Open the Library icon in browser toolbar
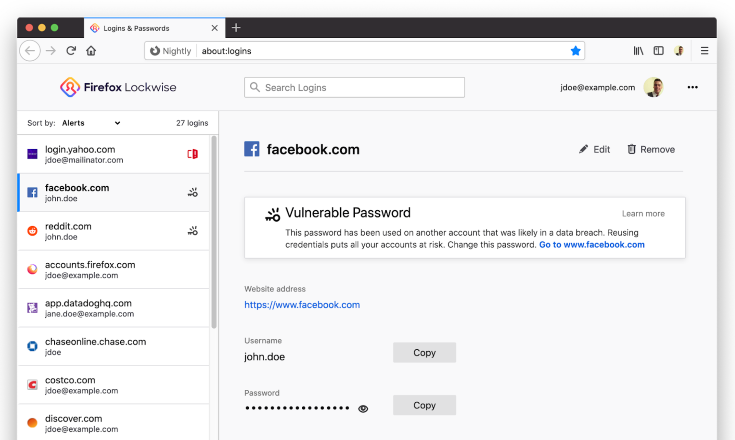The height and width of the screenshot is (440, 735). pyautogui.click(x=638, y=51)
